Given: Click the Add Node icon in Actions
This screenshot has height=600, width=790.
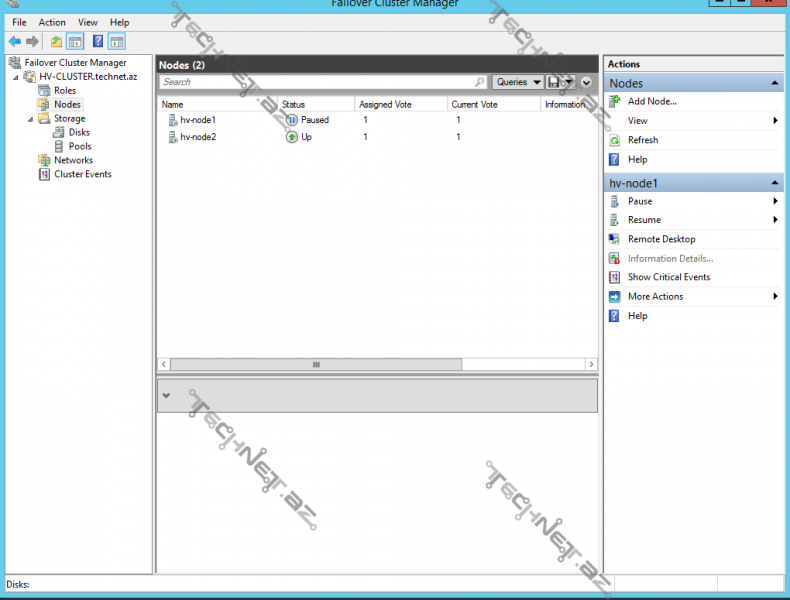Looking at the screenshot, I should (615, 101).
